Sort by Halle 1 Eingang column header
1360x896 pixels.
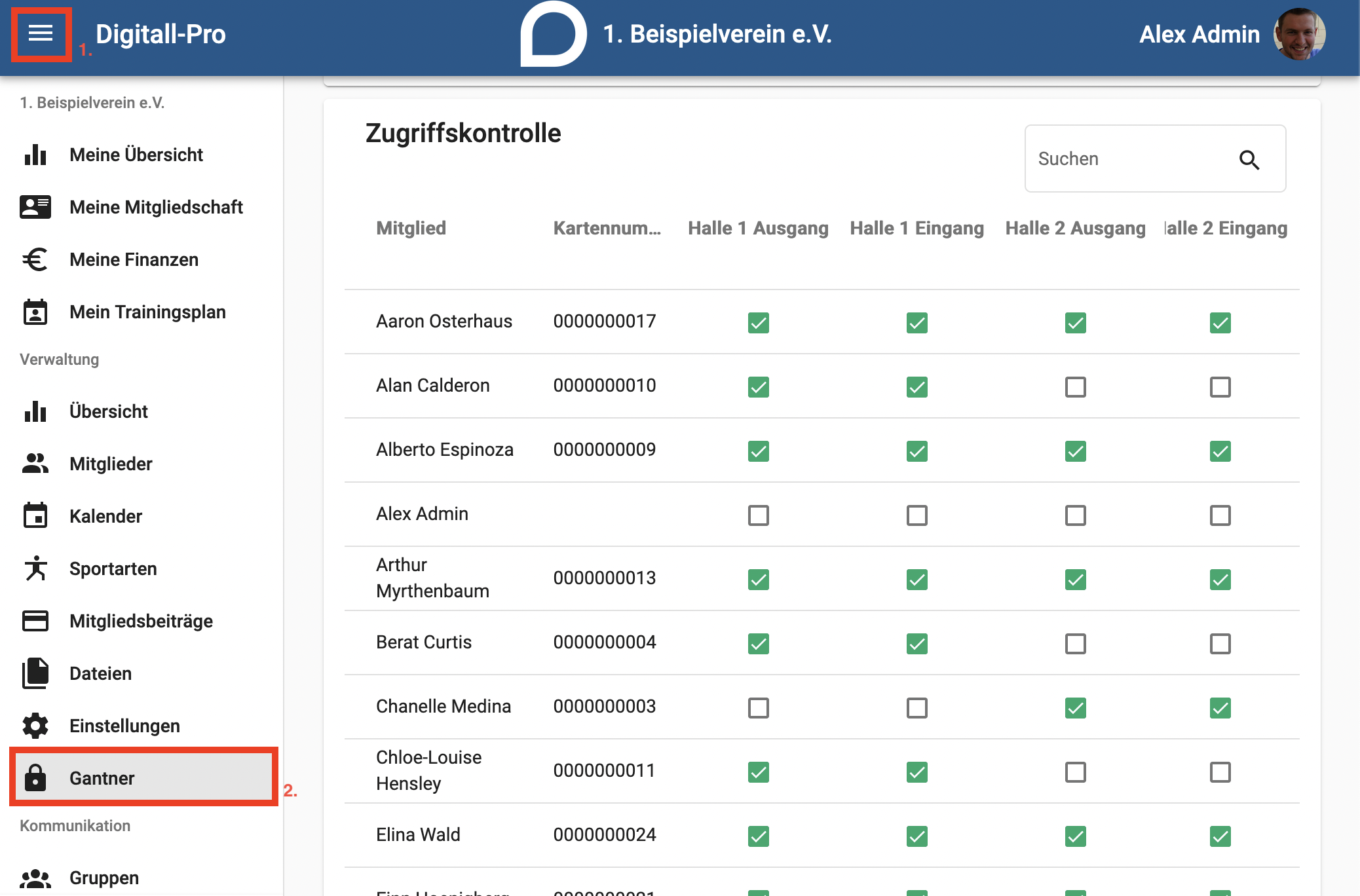916,228
